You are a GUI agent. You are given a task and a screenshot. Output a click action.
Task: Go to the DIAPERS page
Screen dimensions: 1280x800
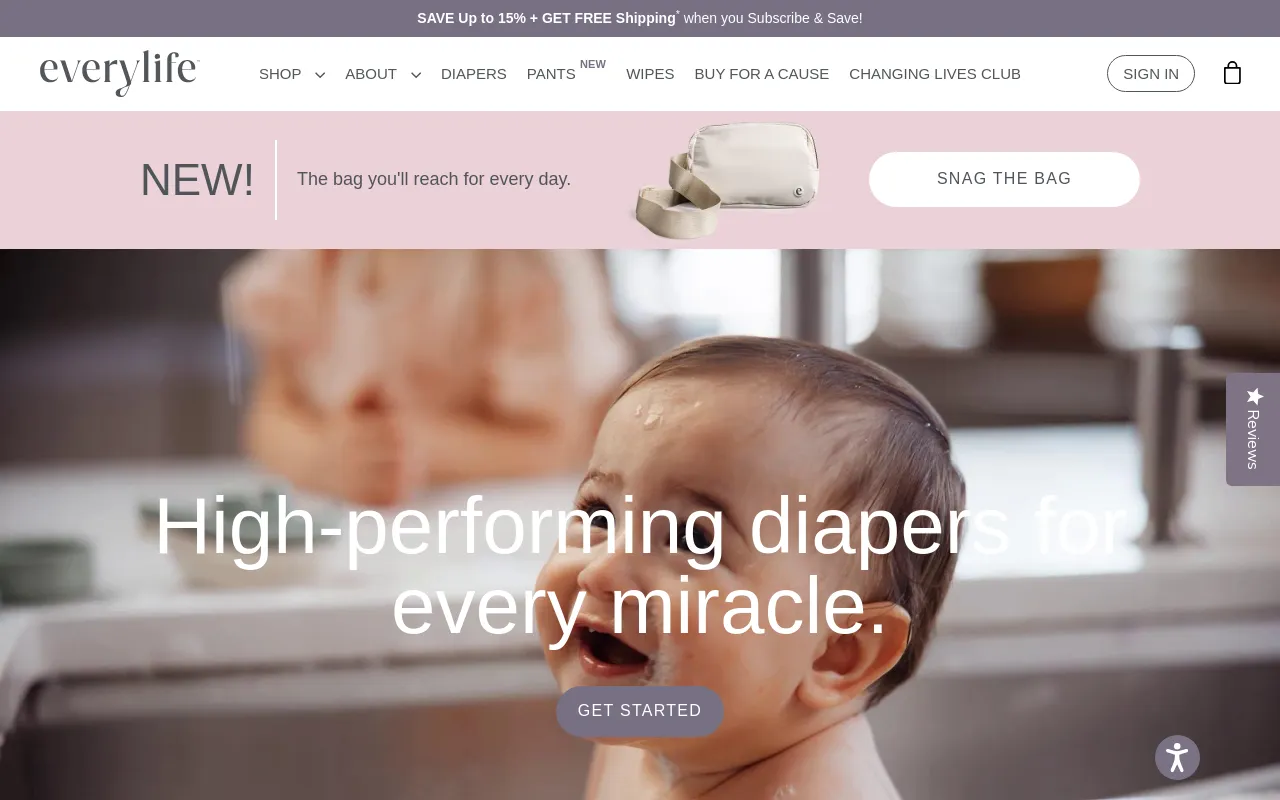pyautogui.click(x=474, y=74)
